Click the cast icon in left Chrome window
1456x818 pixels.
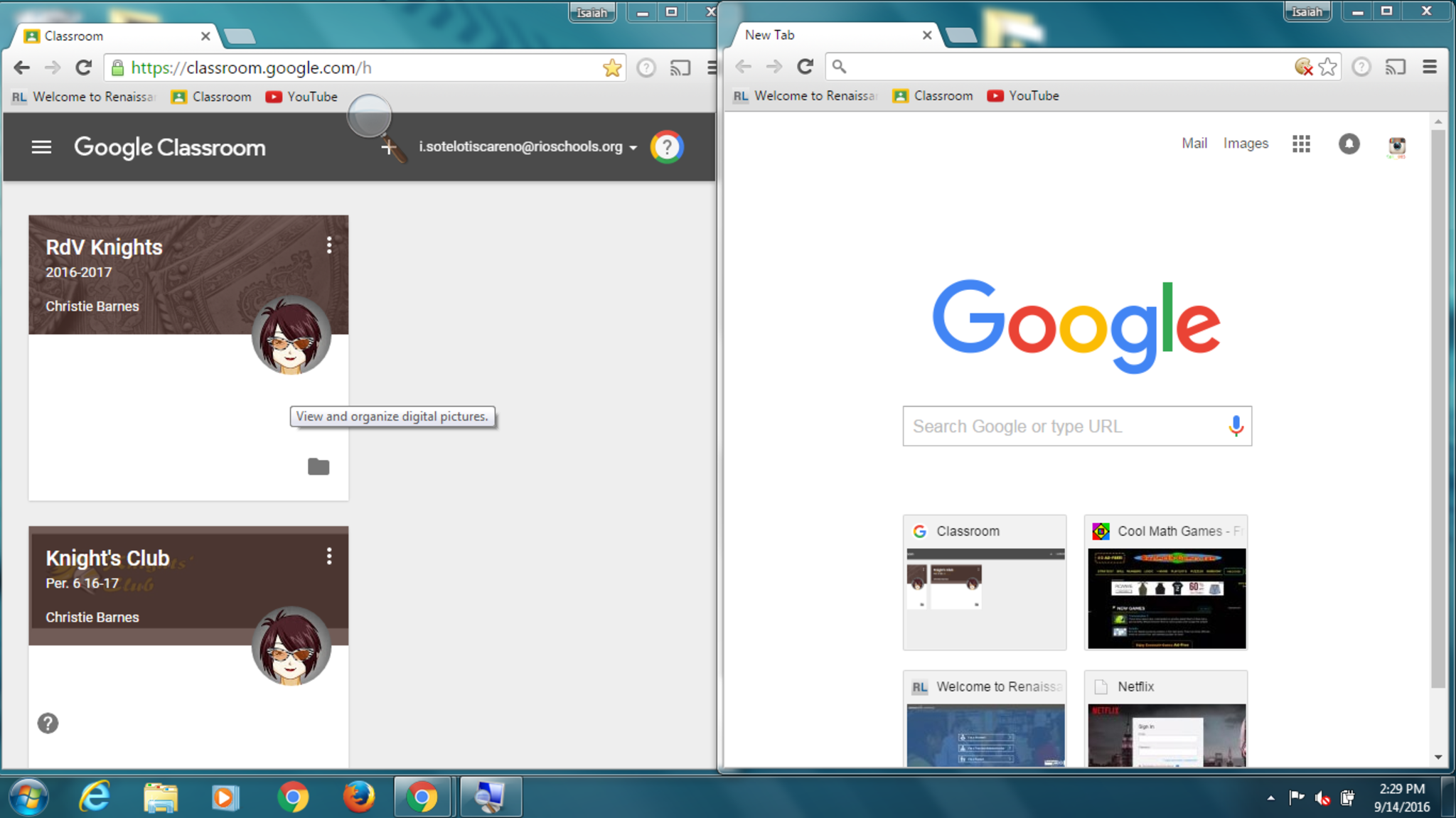tap(680, 68)
